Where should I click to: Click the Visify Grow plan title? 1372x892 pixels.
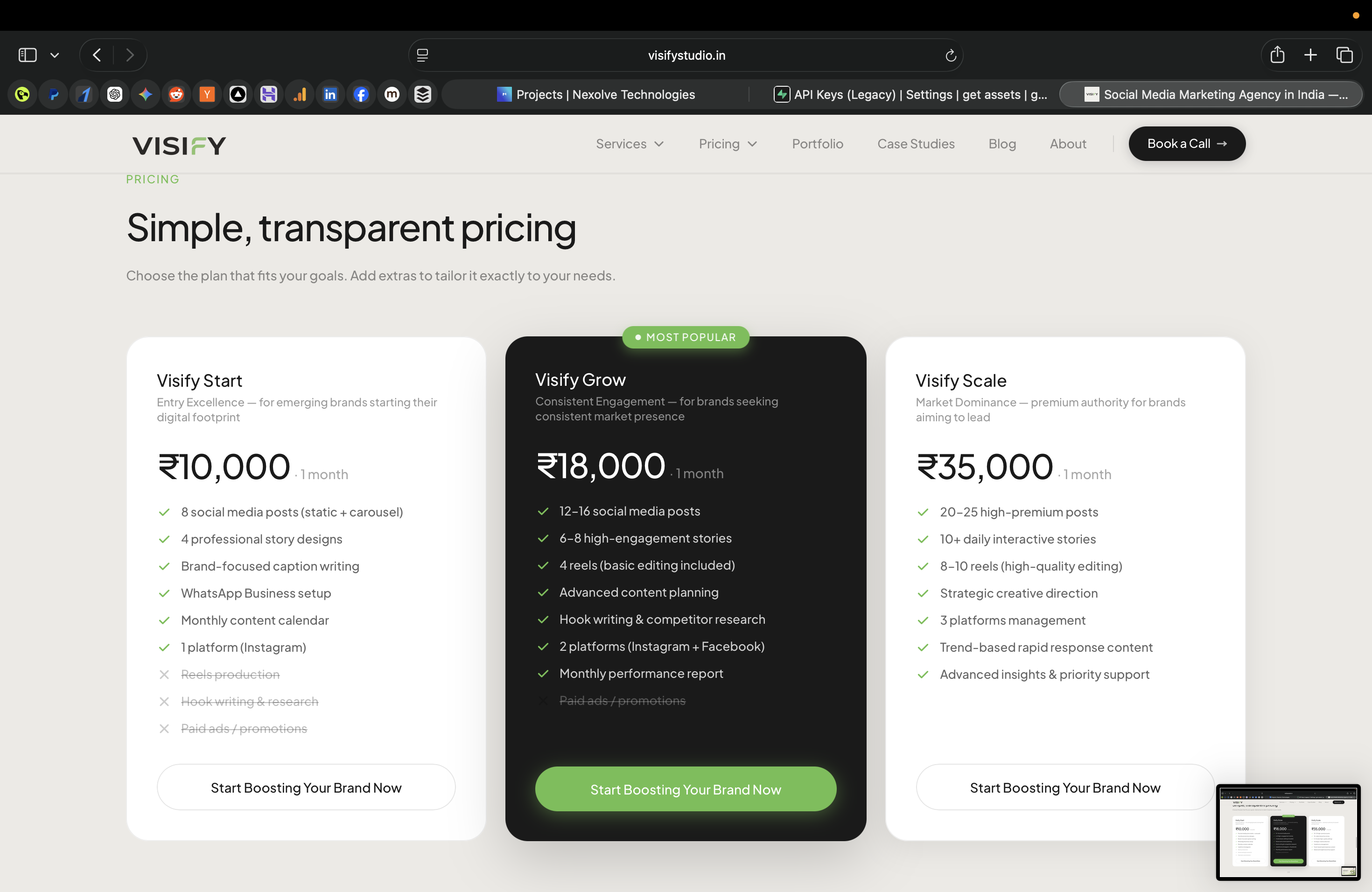click(580, 379)
